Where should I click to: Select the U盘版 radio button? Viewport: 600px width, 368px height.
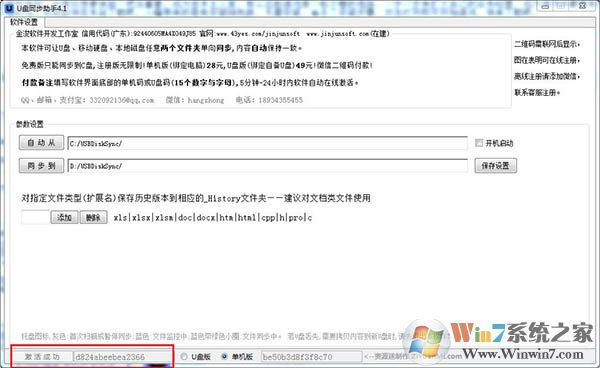(184, 357)
